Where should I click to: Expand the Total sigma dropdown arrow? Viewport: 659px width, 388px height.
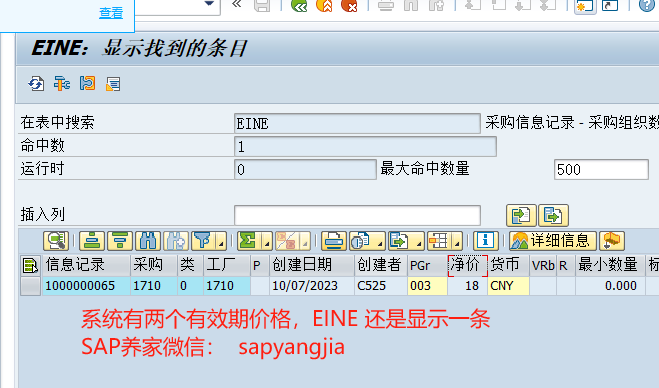coord(267,242)
